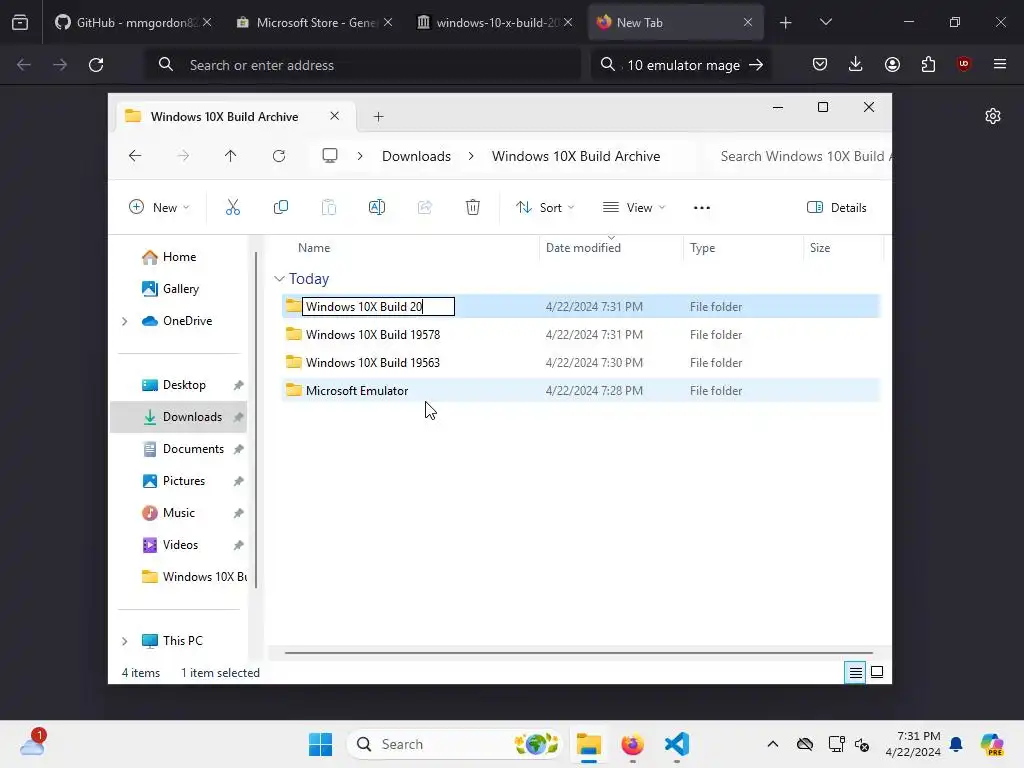
Task: Refresh the File Explorer folder view
Action: pos(279,156)
